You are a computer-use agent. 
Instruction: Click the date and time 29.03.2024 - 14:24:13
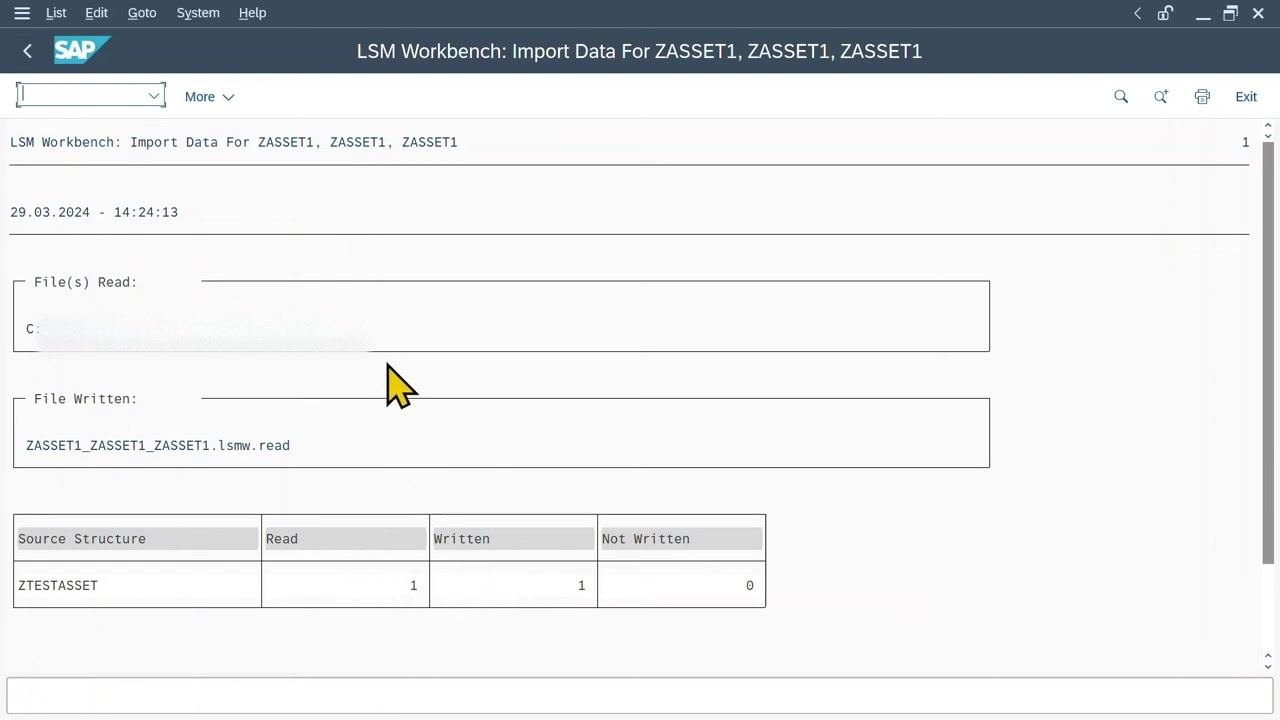[x=94, y=212]
